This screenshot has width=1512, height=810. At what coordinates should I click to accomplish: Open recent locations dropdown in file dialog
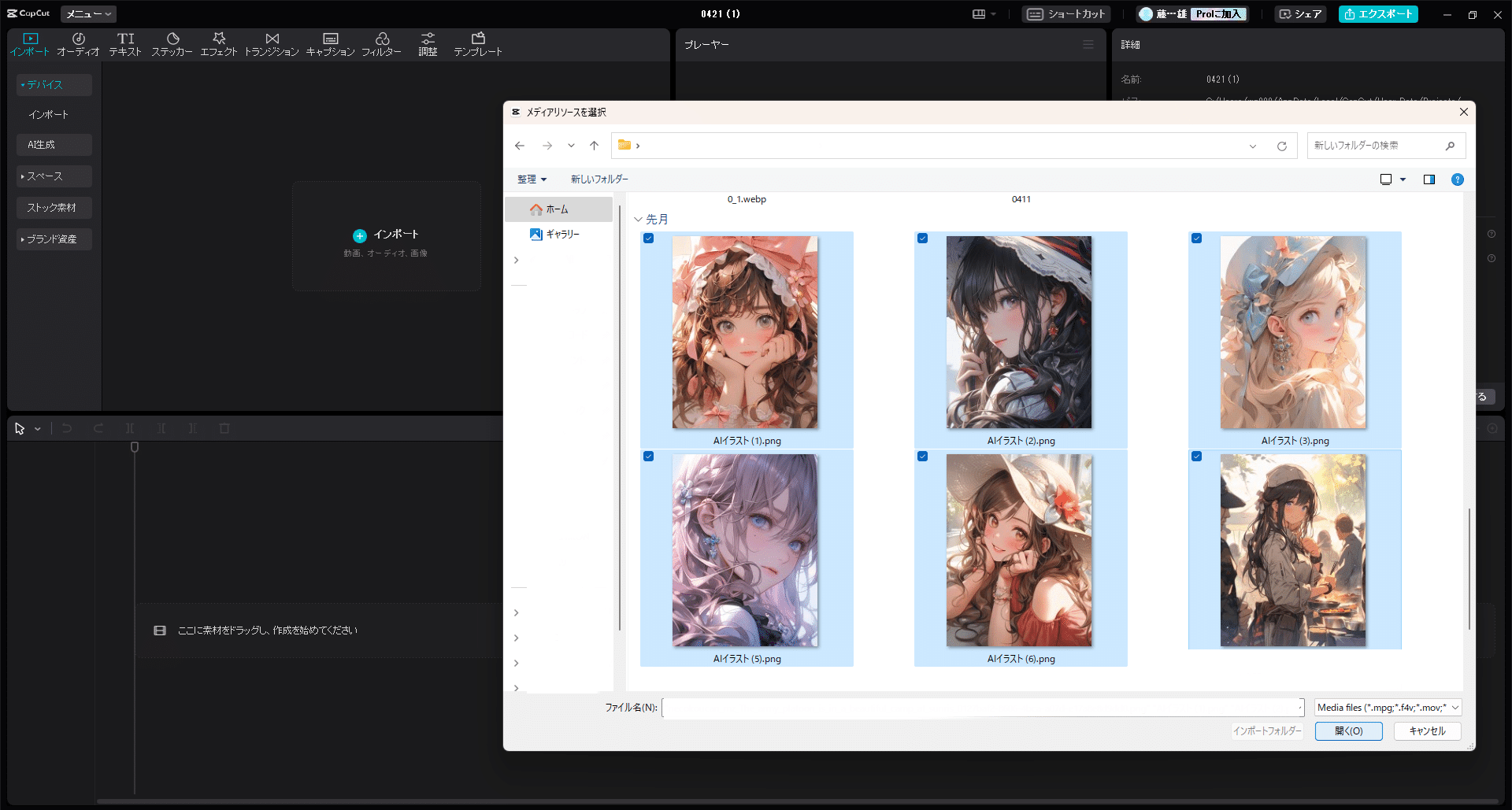point(571,146)
